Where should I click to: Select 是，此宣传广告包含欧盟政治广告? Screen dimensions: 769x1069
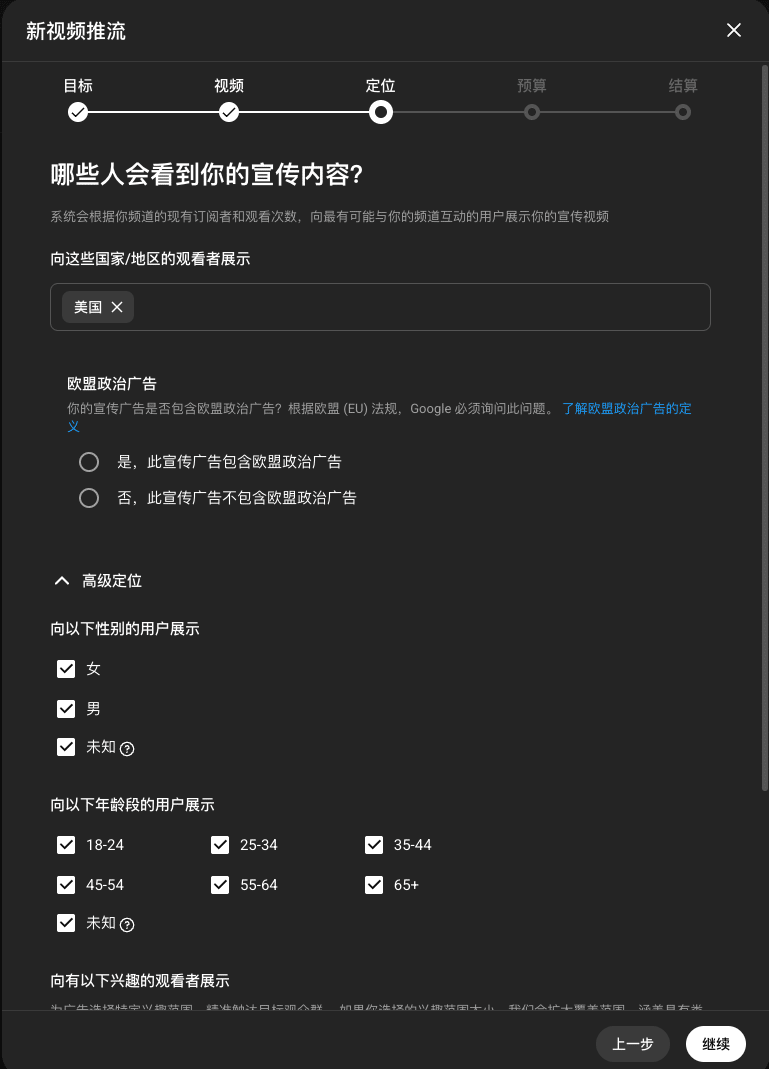click(x=89, y=461)
